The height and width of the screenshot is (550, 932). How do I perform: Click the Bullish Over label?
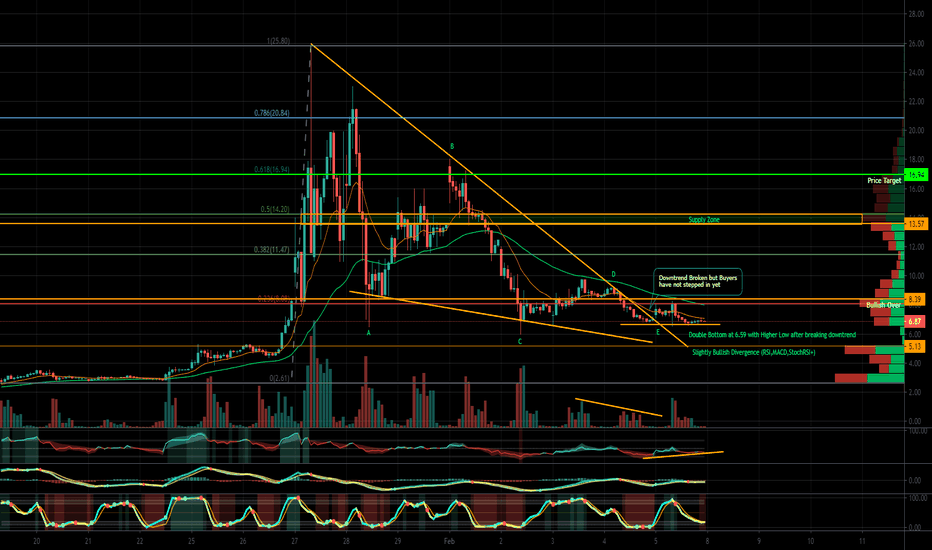coord(883,305)
